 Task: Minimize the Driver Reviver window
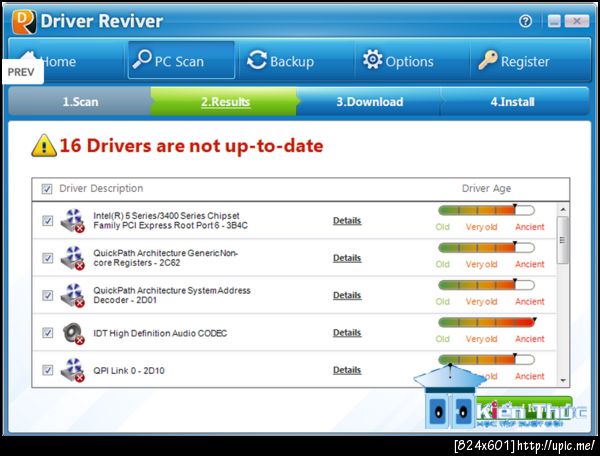pos(554,21)
